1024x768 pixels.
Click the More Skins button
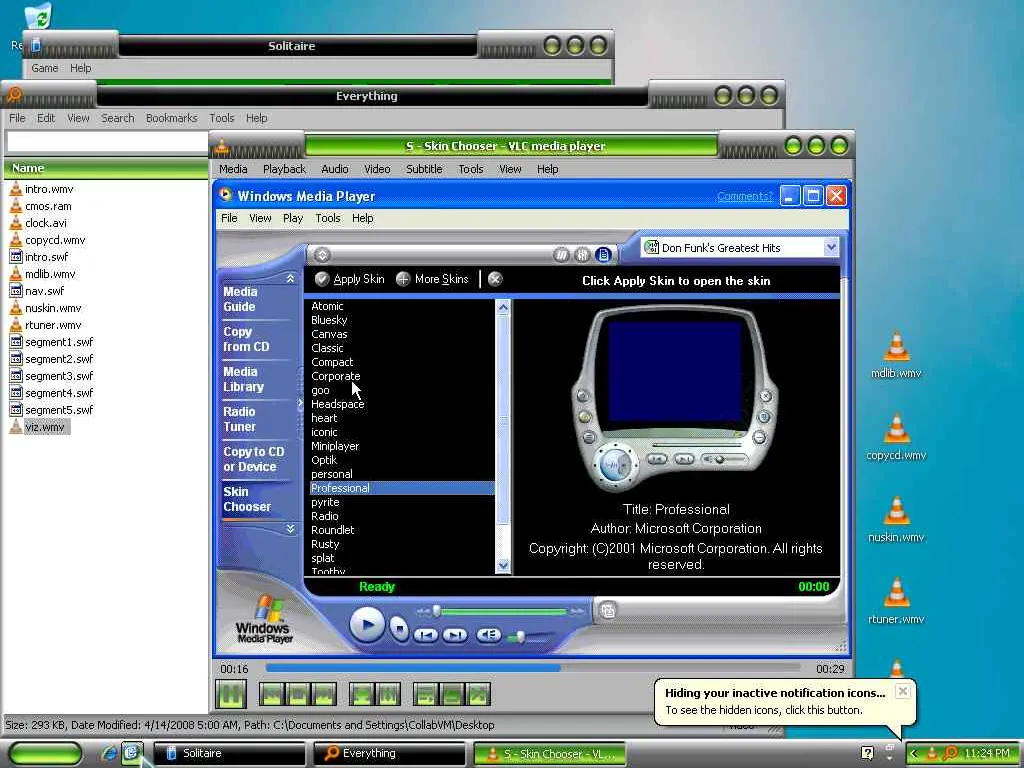tap(432, 279)
